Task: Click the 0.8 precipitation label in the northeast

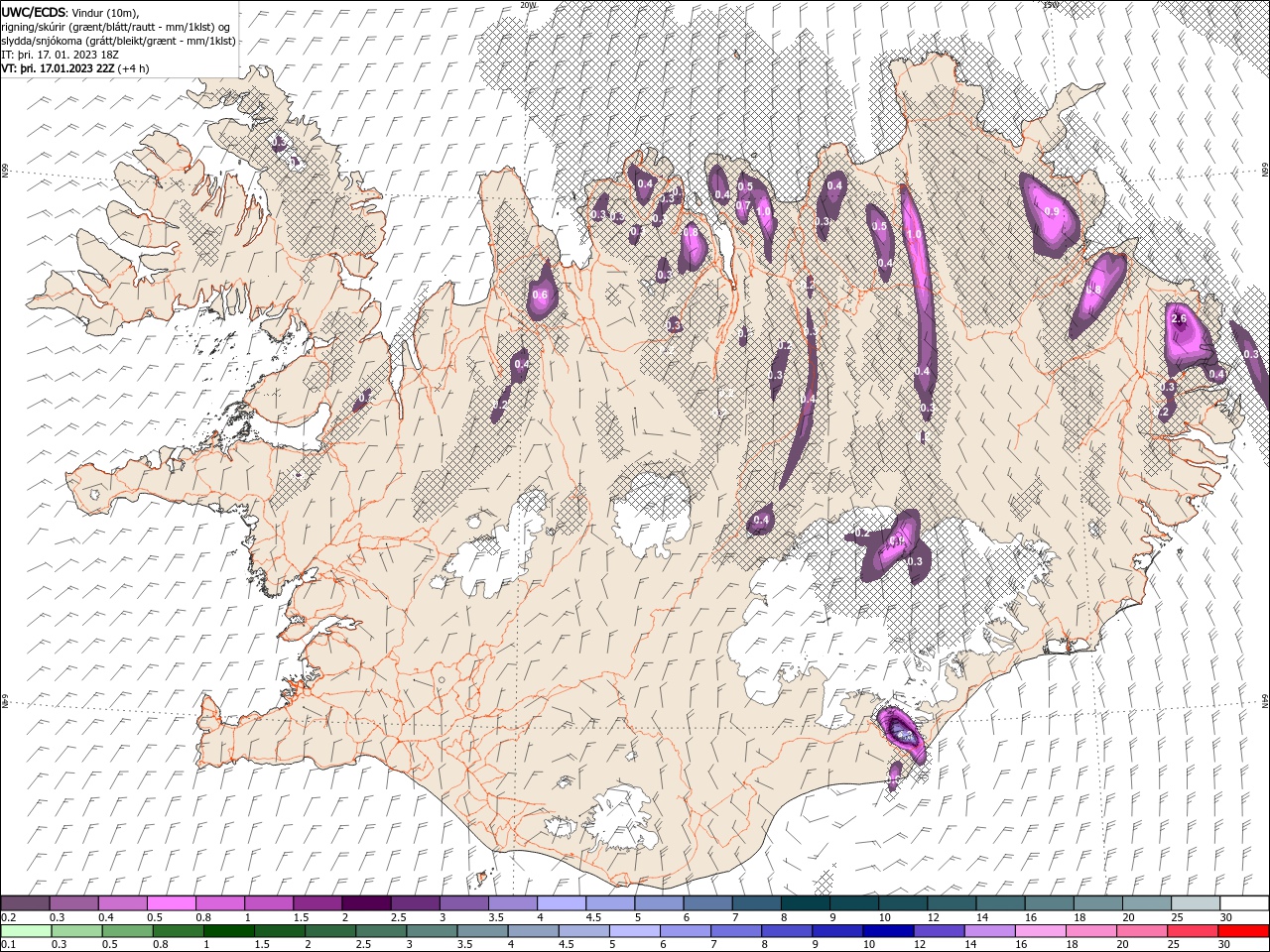Action: tap(1094, 290)
